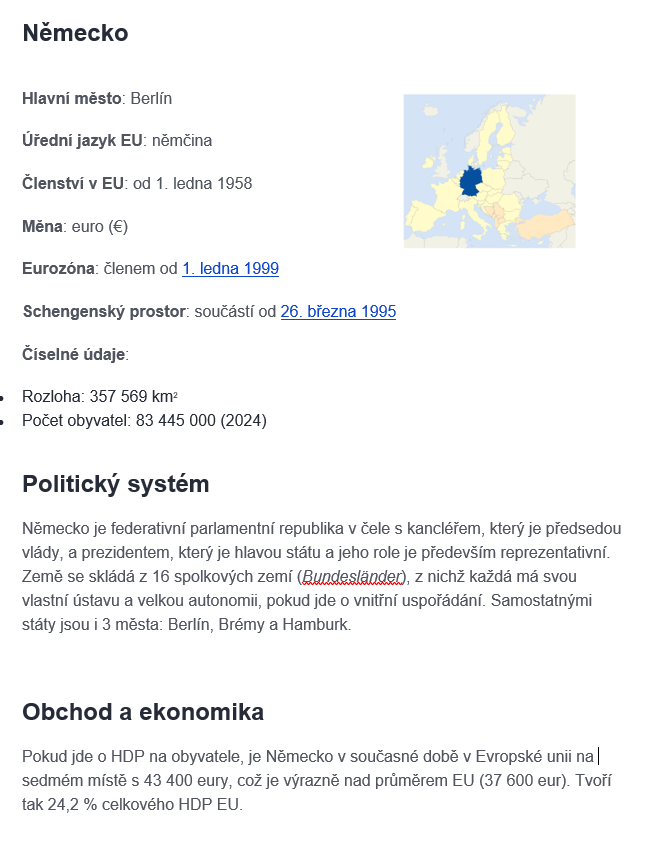Screen dimensions: 649x850
Task: Click the "Německo" main heading
Action: coord(75,33)
